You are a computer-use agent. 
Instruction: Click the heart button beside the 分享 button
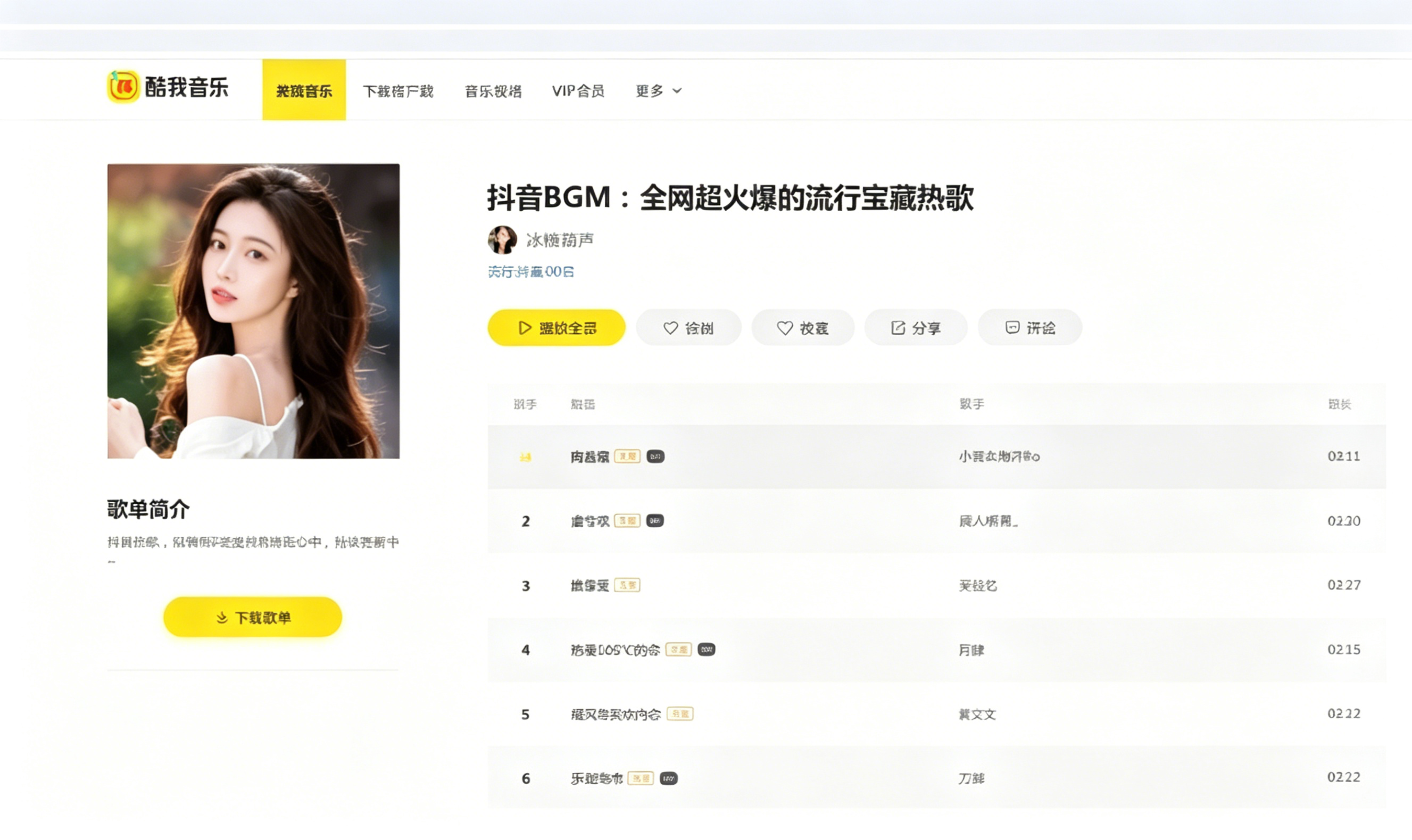click(x=802, y=327)
